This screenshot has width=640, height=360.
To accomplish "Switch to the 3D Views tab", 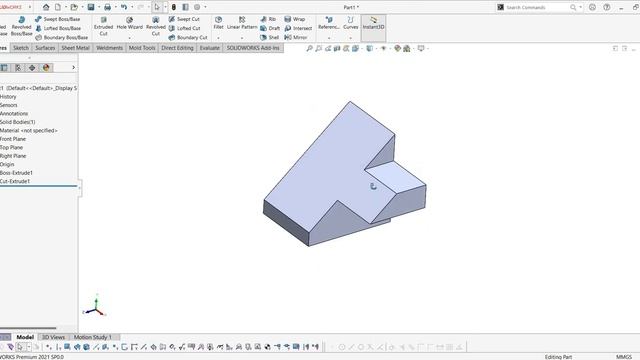I will [53, 337].
